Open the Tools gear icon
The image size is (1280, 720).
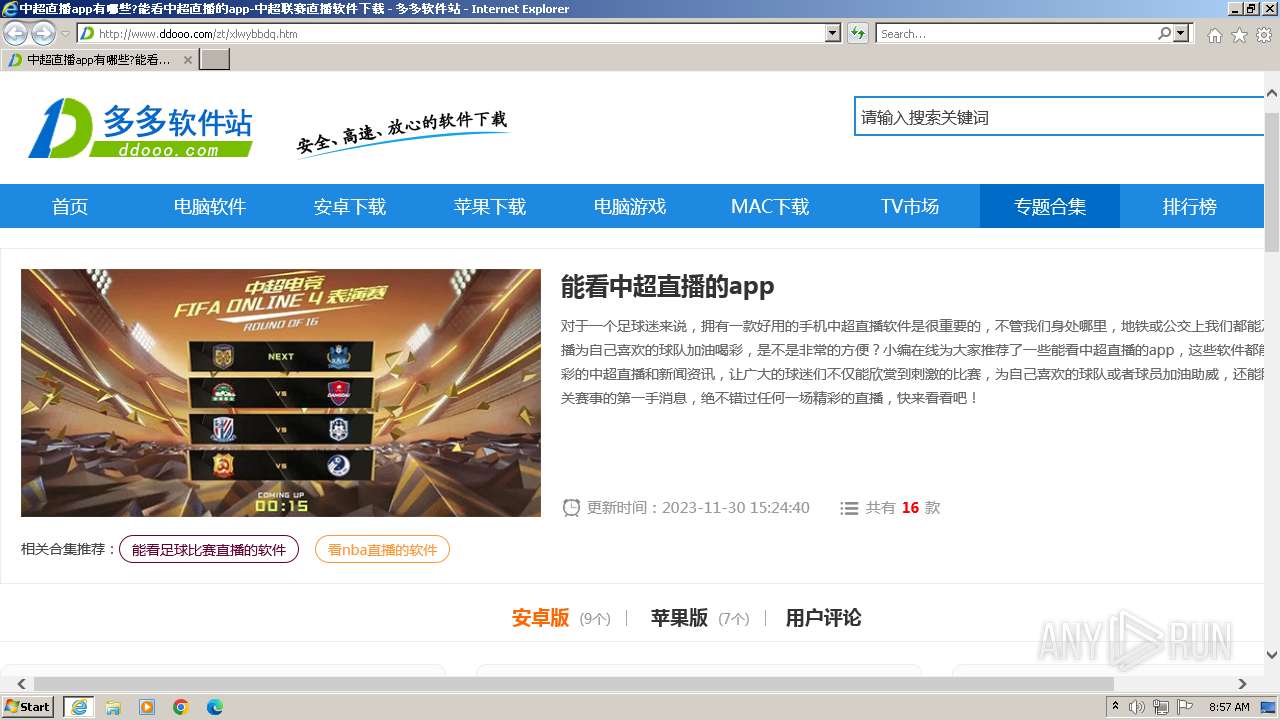[1264, 35]
